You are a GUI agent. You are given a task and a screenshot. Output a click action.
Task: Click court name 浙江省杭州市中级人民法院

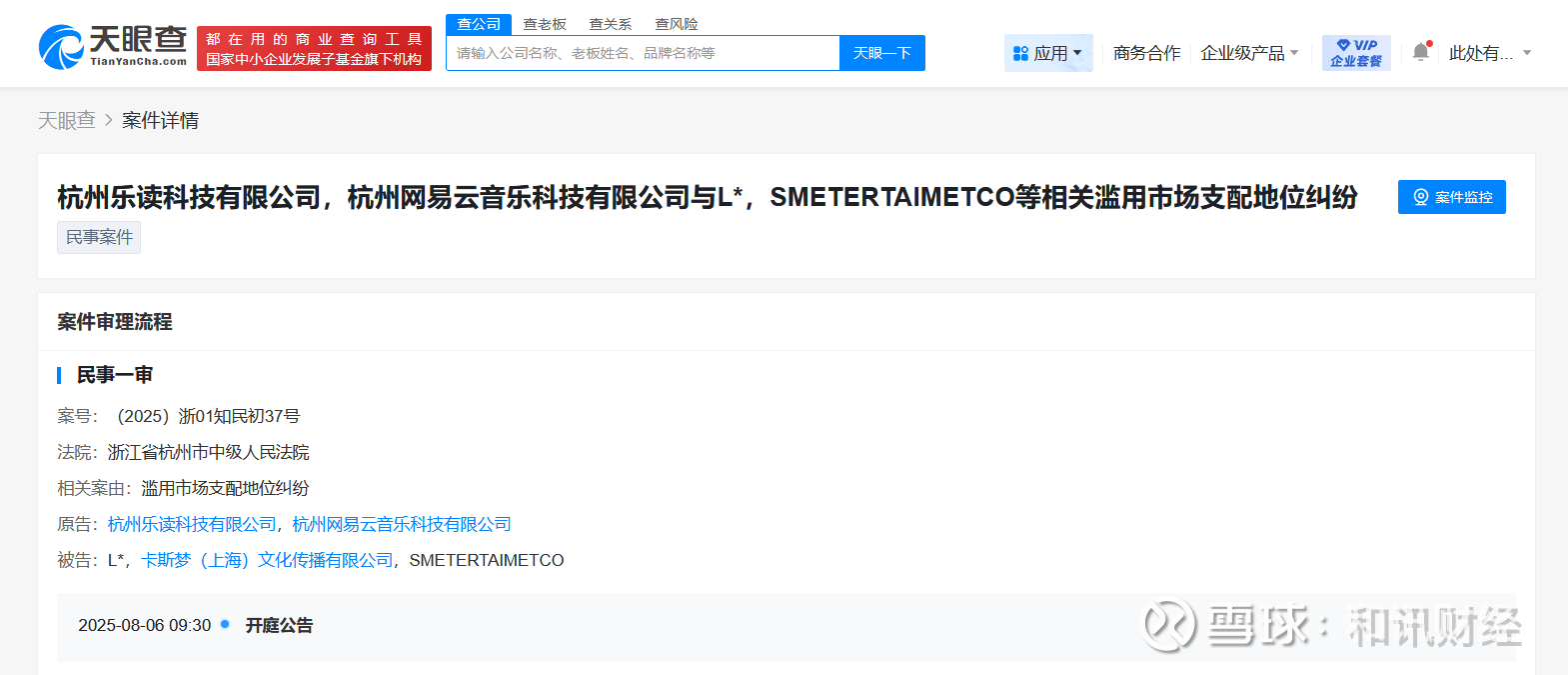[209, 452]
